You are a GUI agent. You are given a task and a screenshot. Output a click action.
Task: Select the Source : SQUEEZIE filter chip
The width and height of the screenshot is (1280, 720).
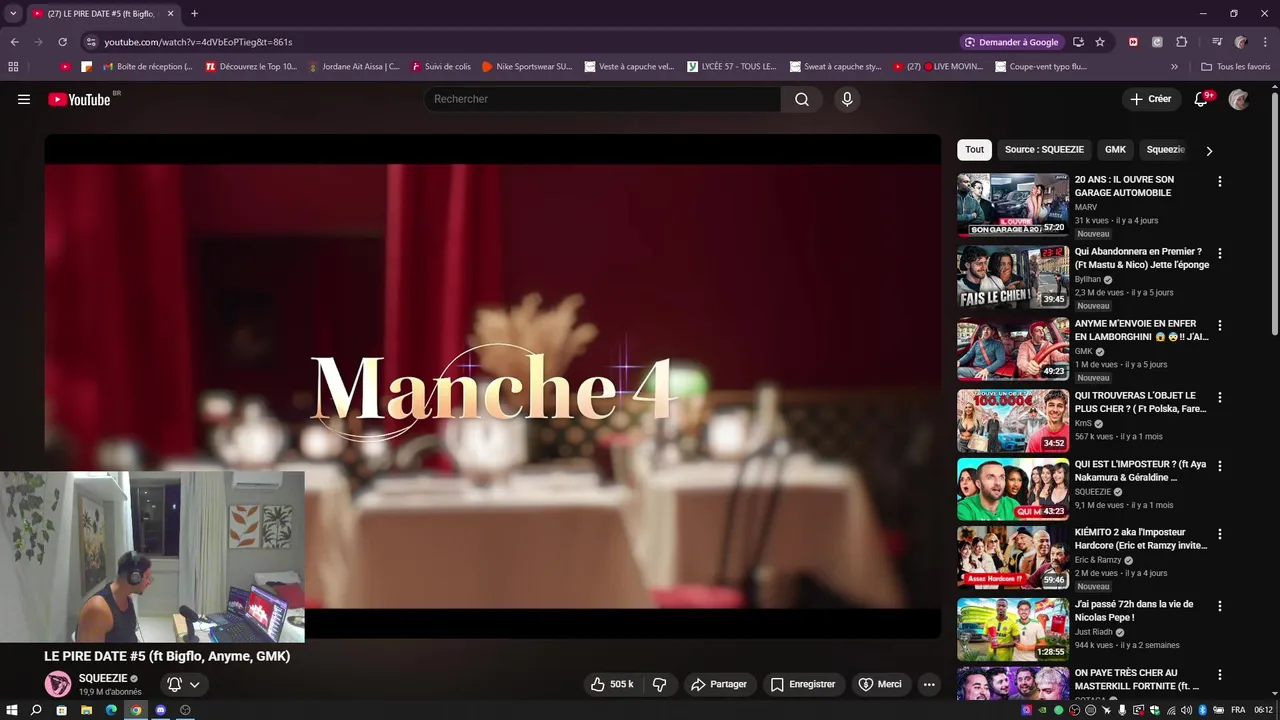click(x=1044, y=150)
